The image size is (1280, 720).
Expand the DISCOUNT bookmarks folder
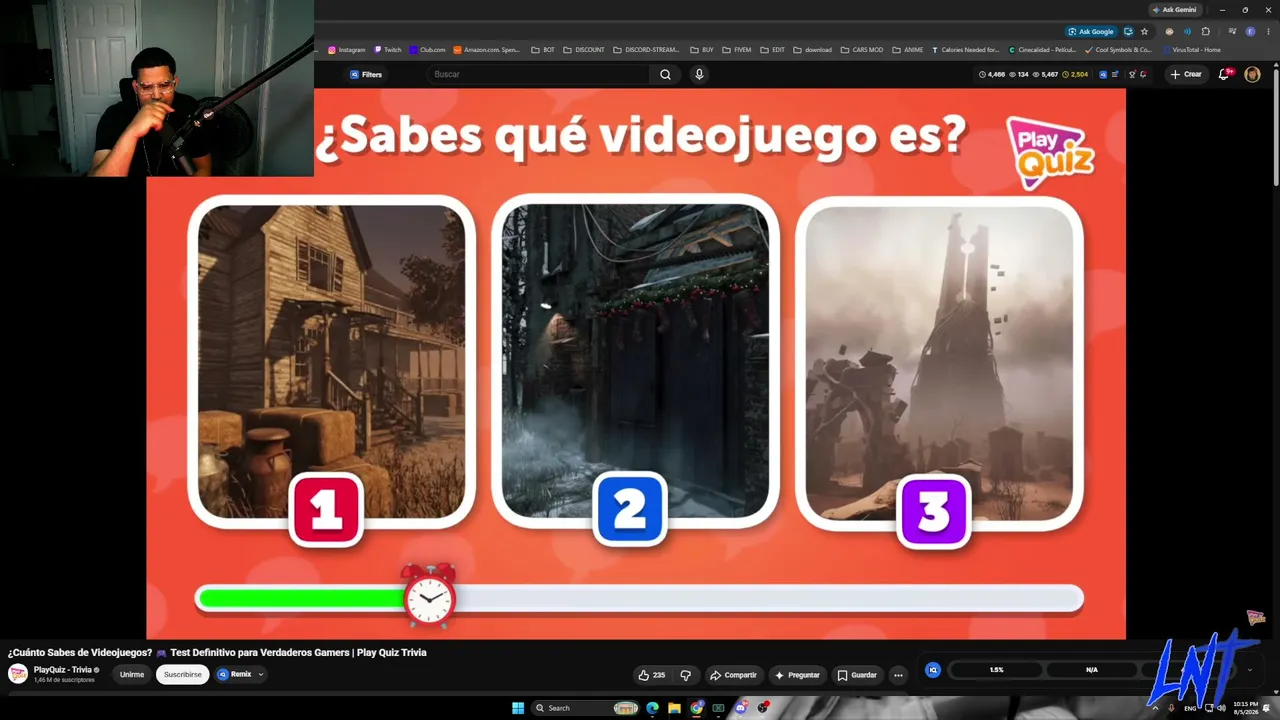point(584,50)
